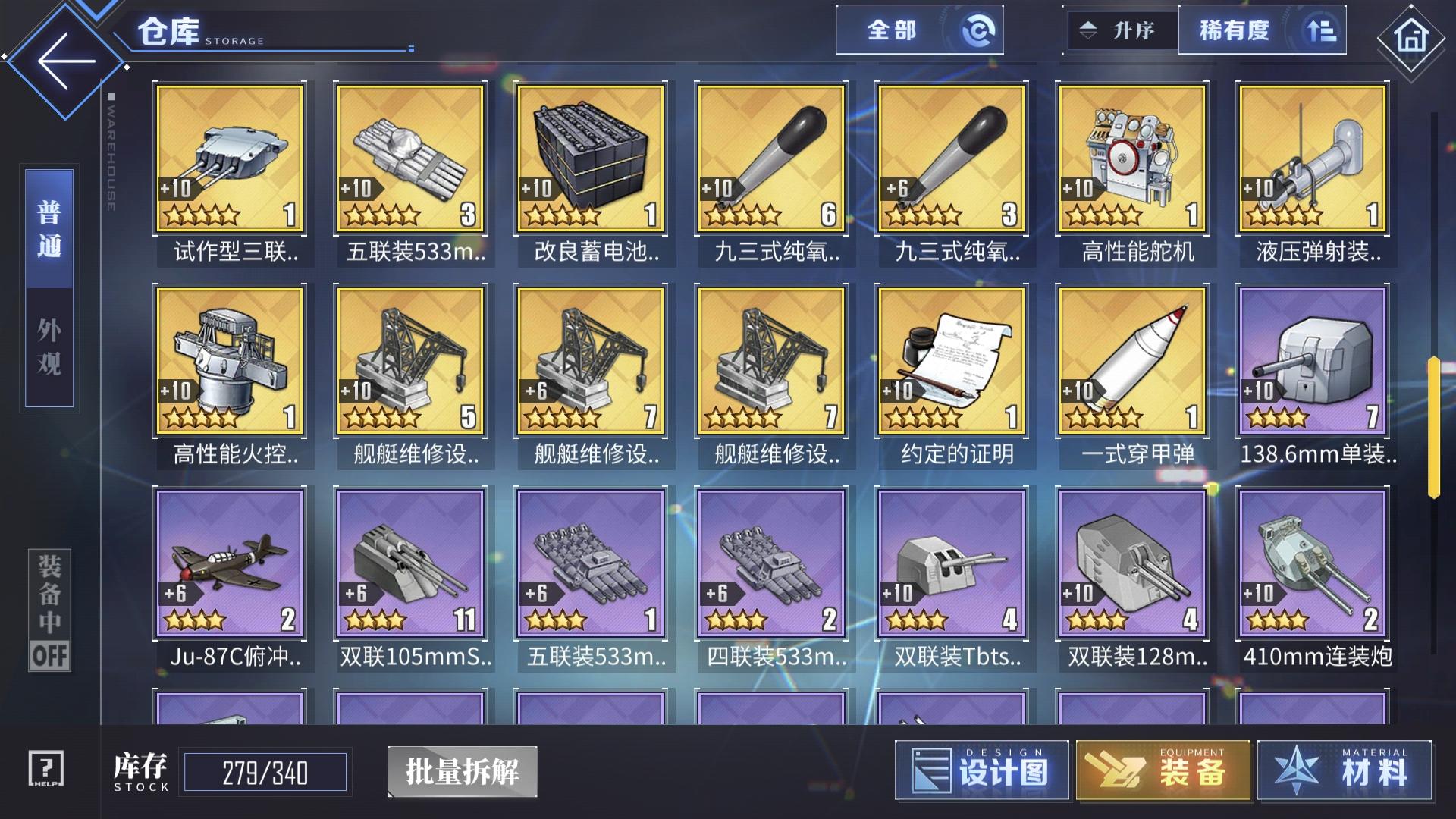The width and height of the screenshot is (1456, 819).
Task: Click the yellow inventory scrollbar handle
Action: click(1433, 427)
